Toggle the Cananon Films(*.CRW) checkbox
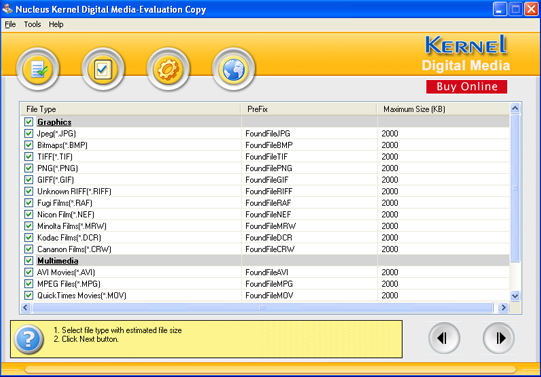 pyautogui.click(x=29, y=249)
